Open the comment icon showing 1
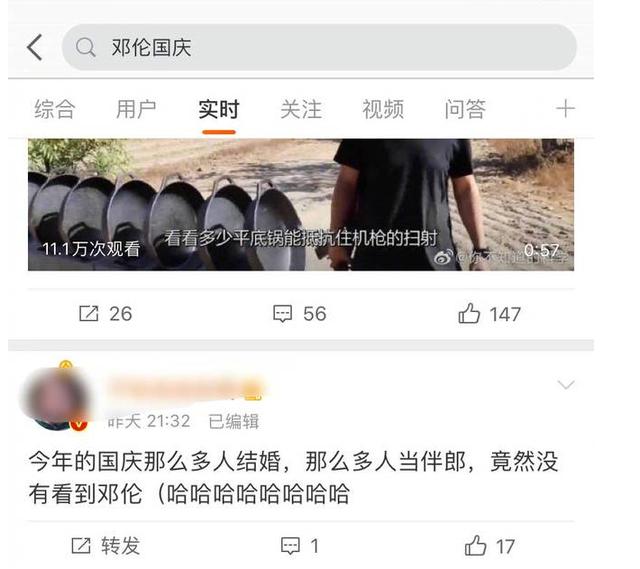640x569 pixels. click(290, 546)
